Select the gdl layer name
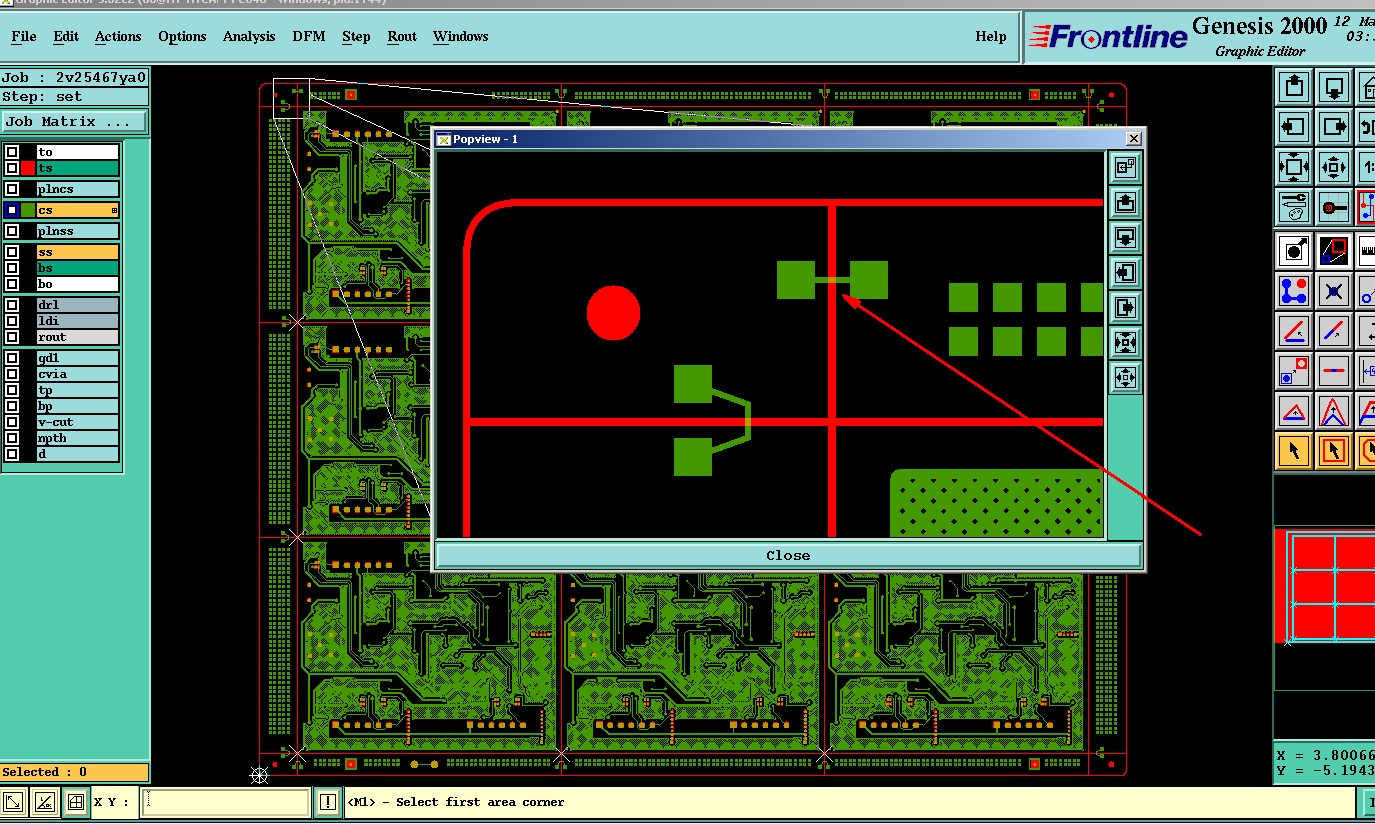Image resolution: width=1375 pixels, height=824 pixels. click(78, 358)
